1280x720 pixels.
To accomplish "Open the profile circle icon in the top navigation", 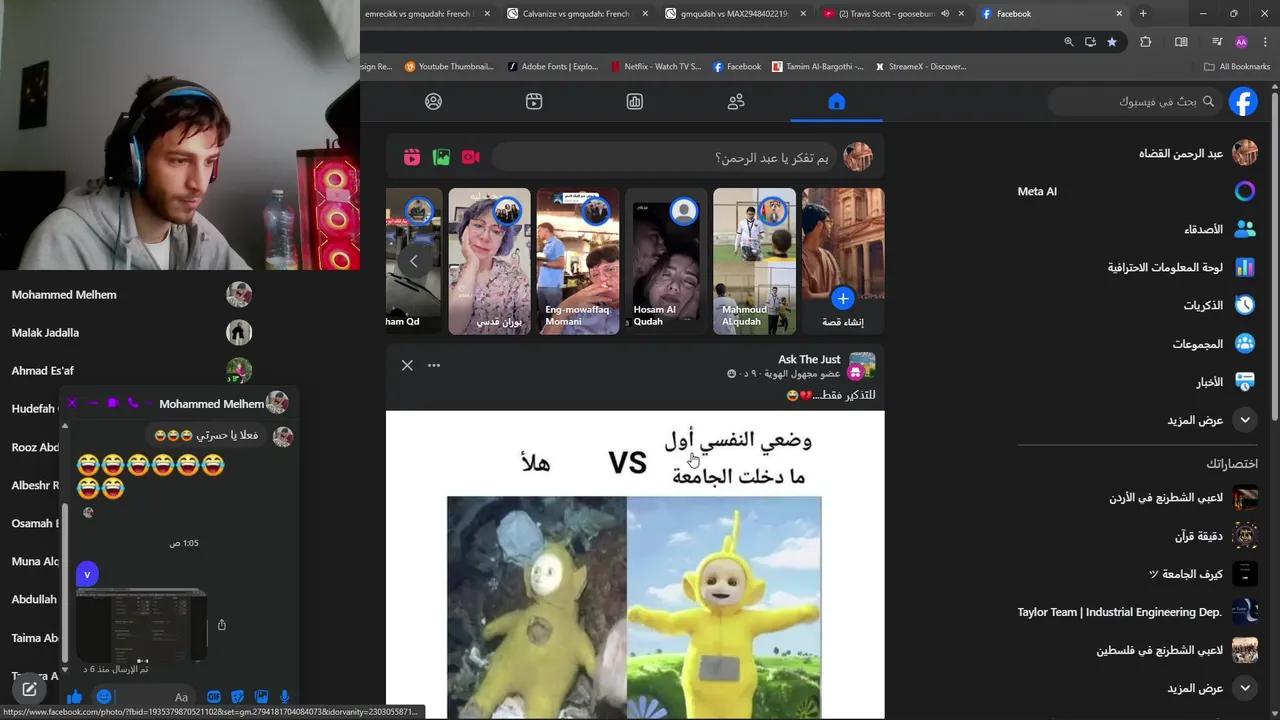I will (433, 101).
